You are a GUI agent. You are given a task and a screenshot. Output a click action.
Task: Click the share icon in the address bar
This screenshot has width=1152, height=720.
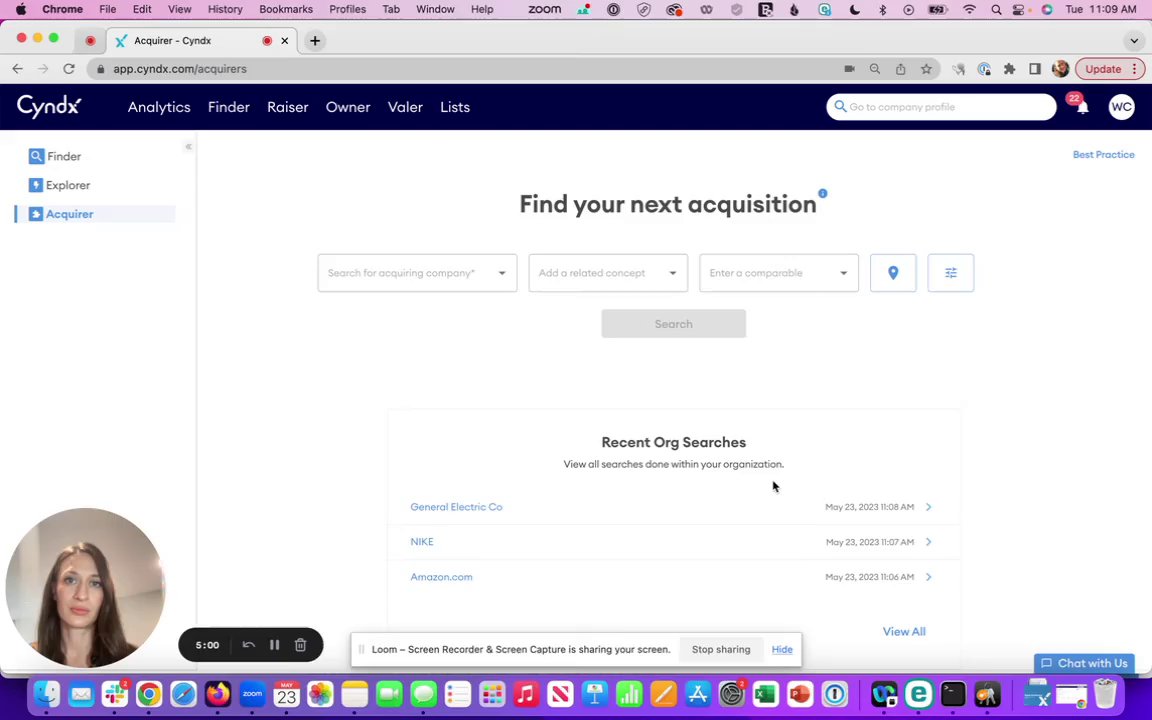[x=900, y=69]
